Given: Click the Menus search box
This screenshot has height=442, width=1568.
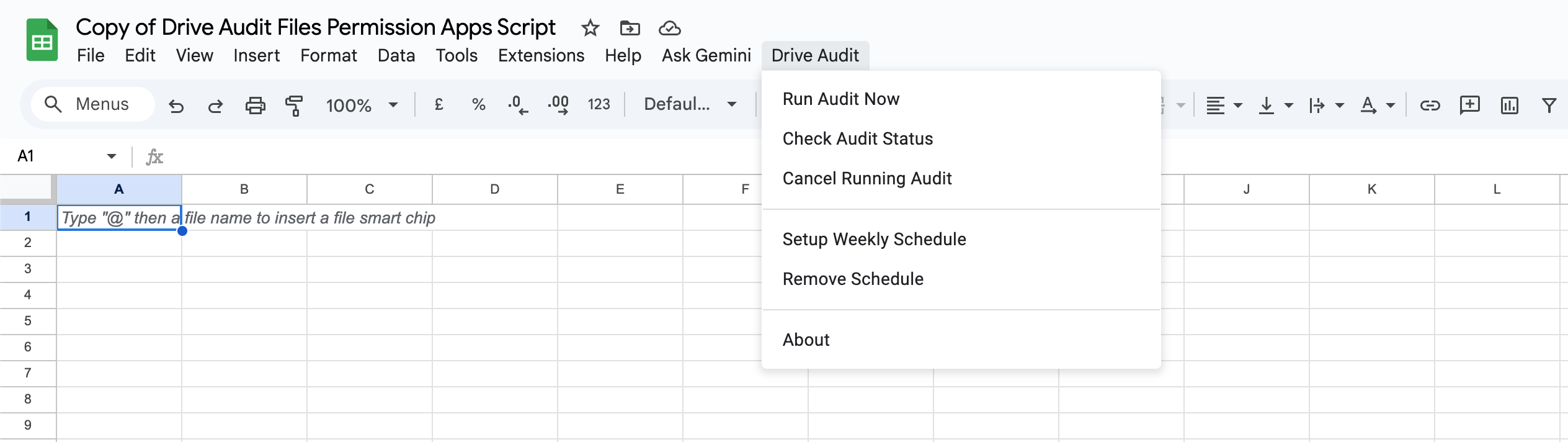Looking at the screenshot, I should pyautogui.click(x=93, y=104).
